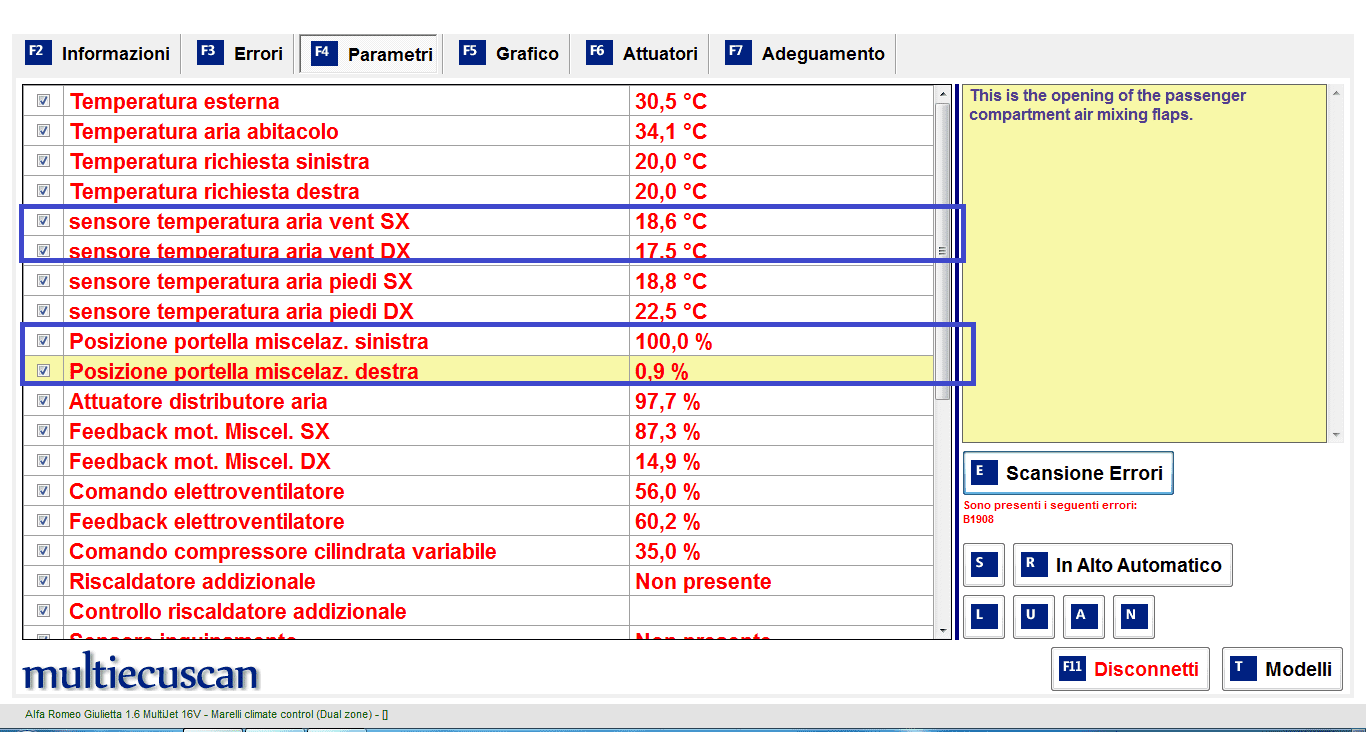1369x732 pixels.
Task: Click the parameter list scrollbar thumb
Action: click(x=942, y=251)
